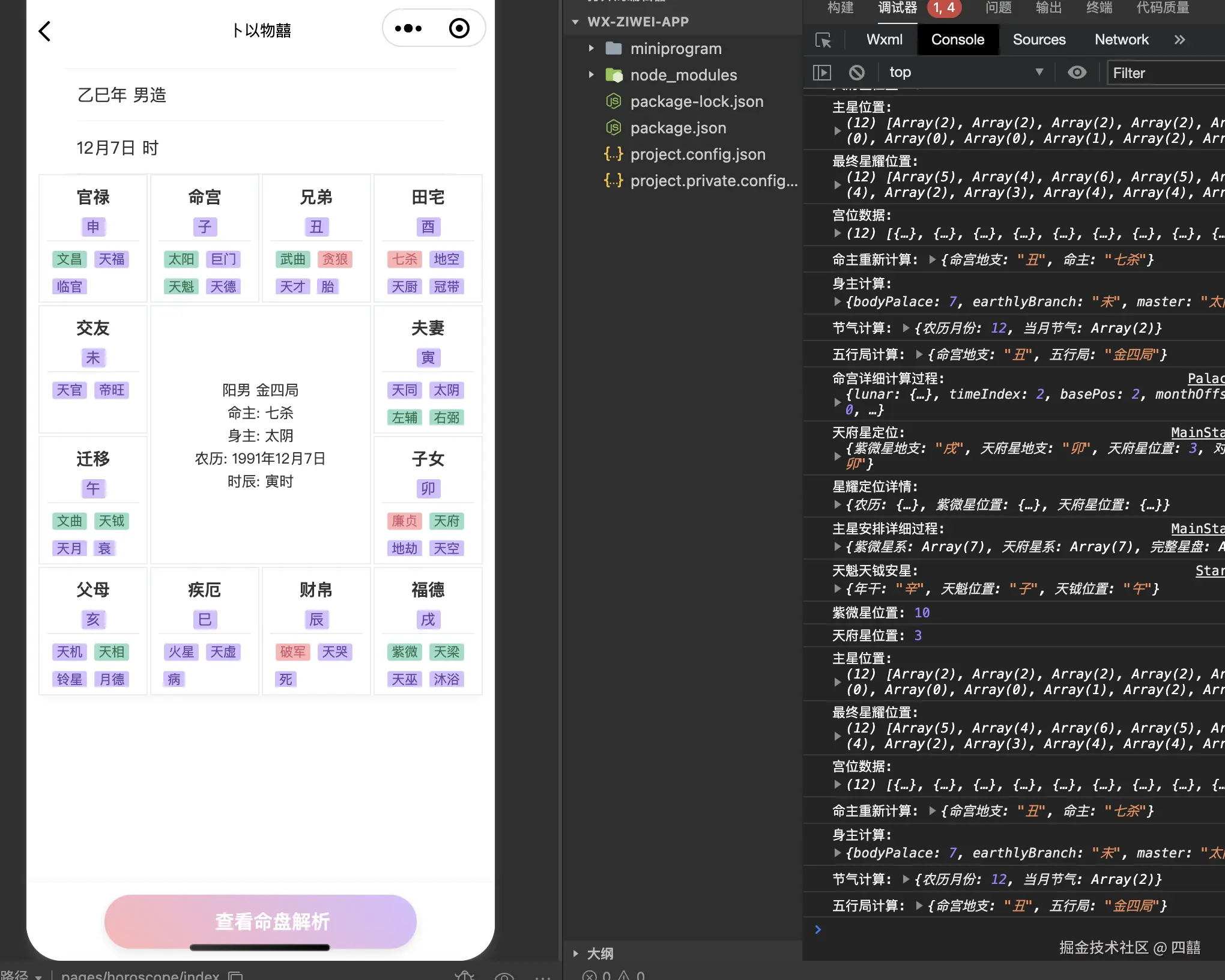Open the mini program three-dot menu
The image size is (1225, 980).
(408, 28)
